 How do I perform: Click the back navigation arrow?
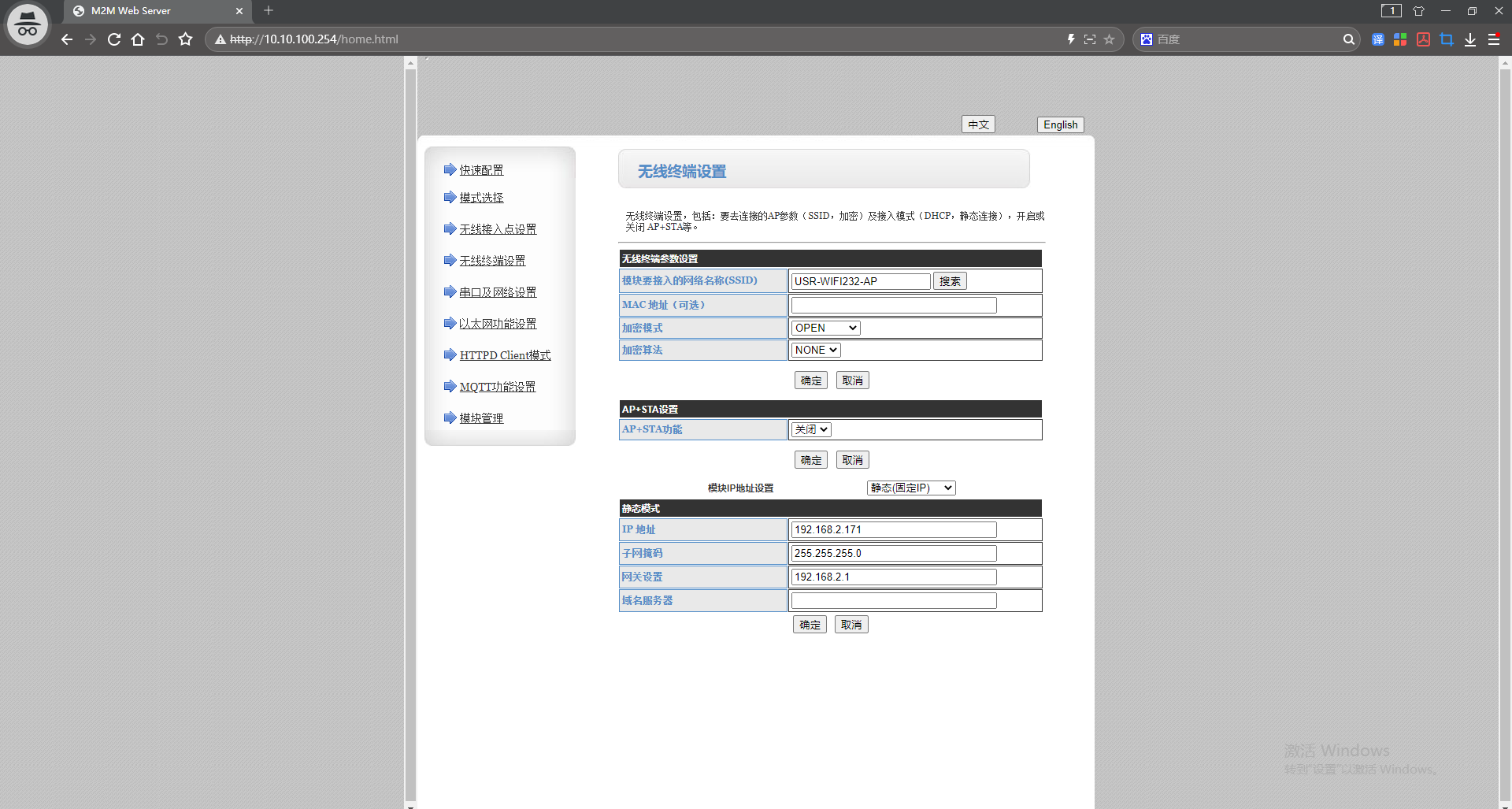pyautogui.click(x=67, y=39)
